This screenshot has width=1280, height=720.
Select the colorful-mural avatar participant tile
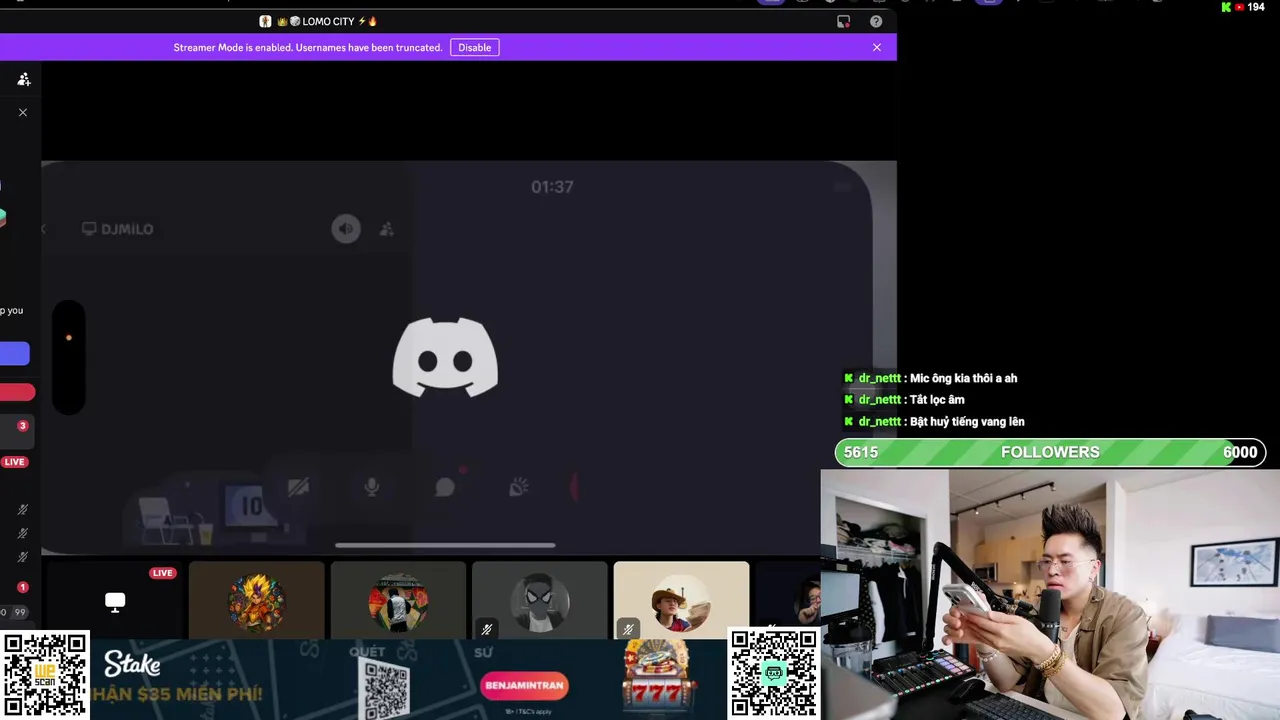(x=398, y=600)
